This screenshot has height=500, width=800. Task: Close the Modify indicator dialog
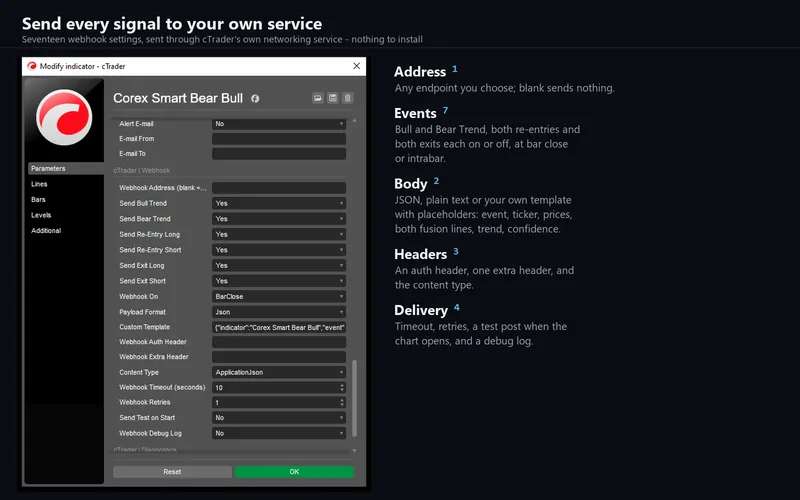[357, 66]
